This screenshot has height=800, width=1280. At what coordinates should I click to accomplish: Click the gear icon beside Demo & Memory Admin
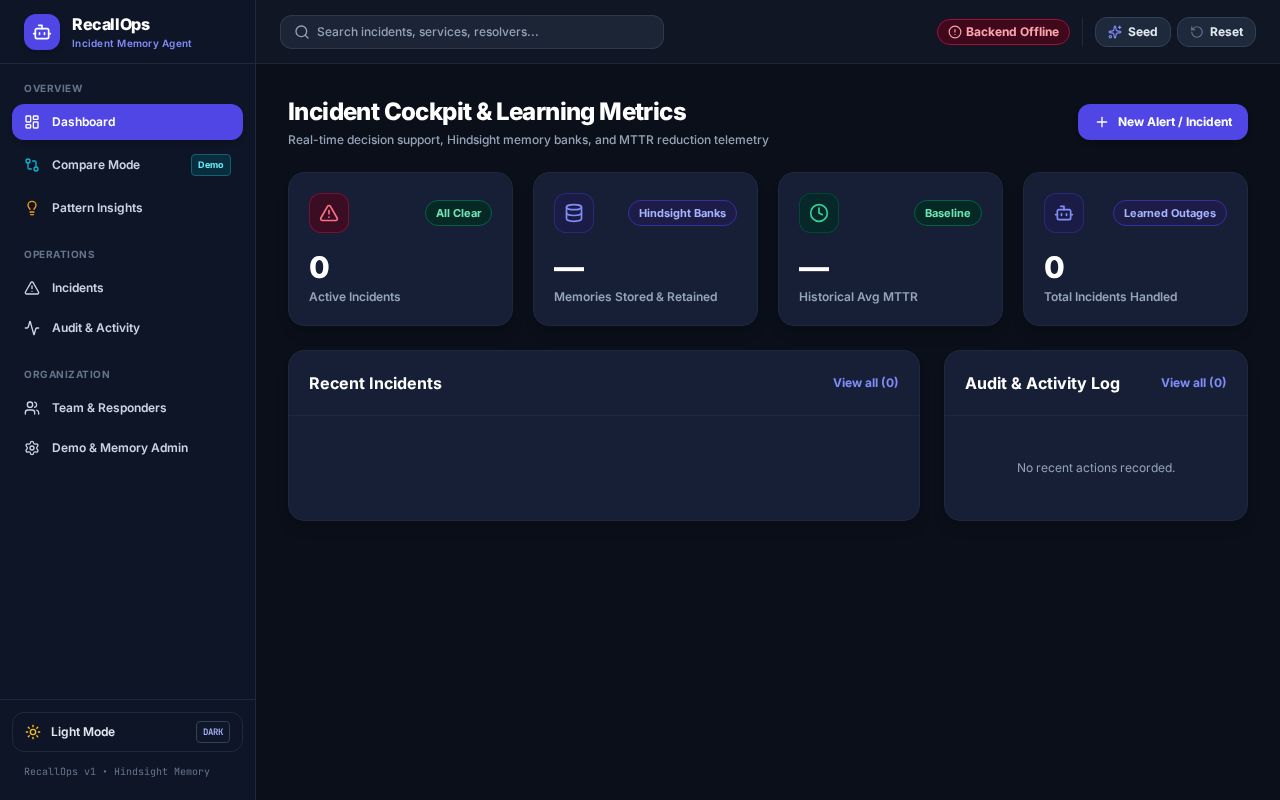(x=32, y=448)
